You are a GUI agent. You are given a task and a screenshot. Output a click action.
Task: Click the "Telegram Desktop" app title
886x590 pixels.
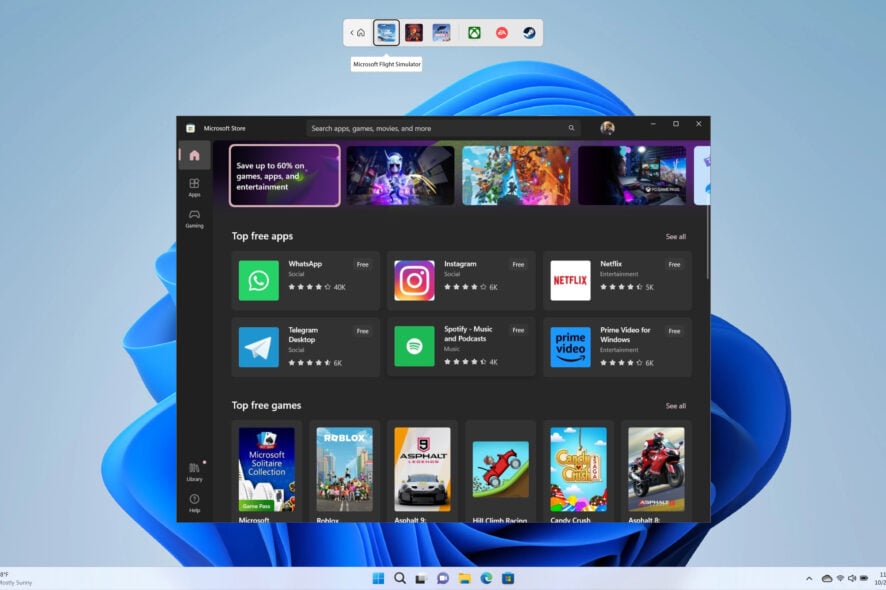pyautogui.click(x=303, y=335)
